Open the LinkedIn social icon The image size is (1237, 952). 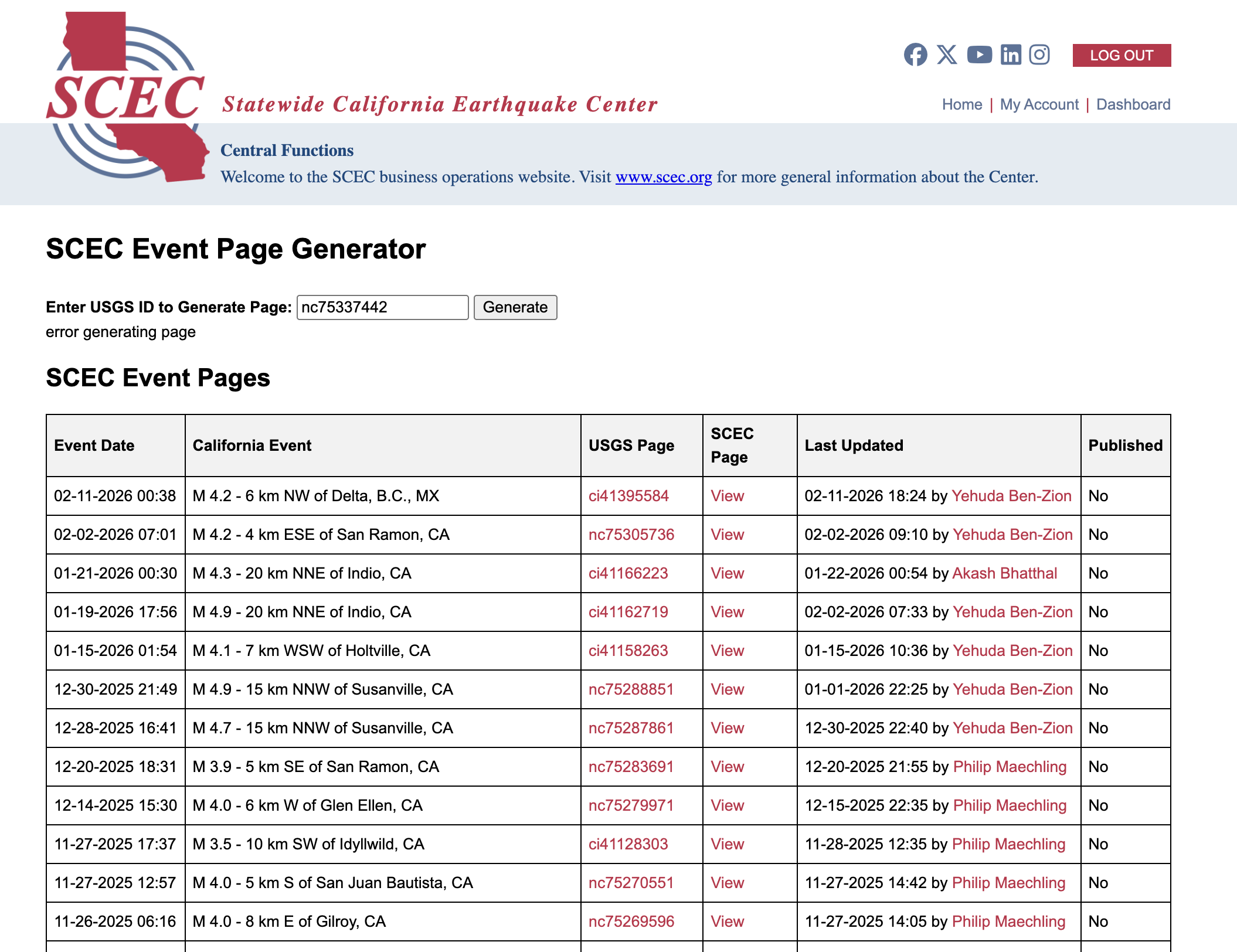pos(1011,55)
